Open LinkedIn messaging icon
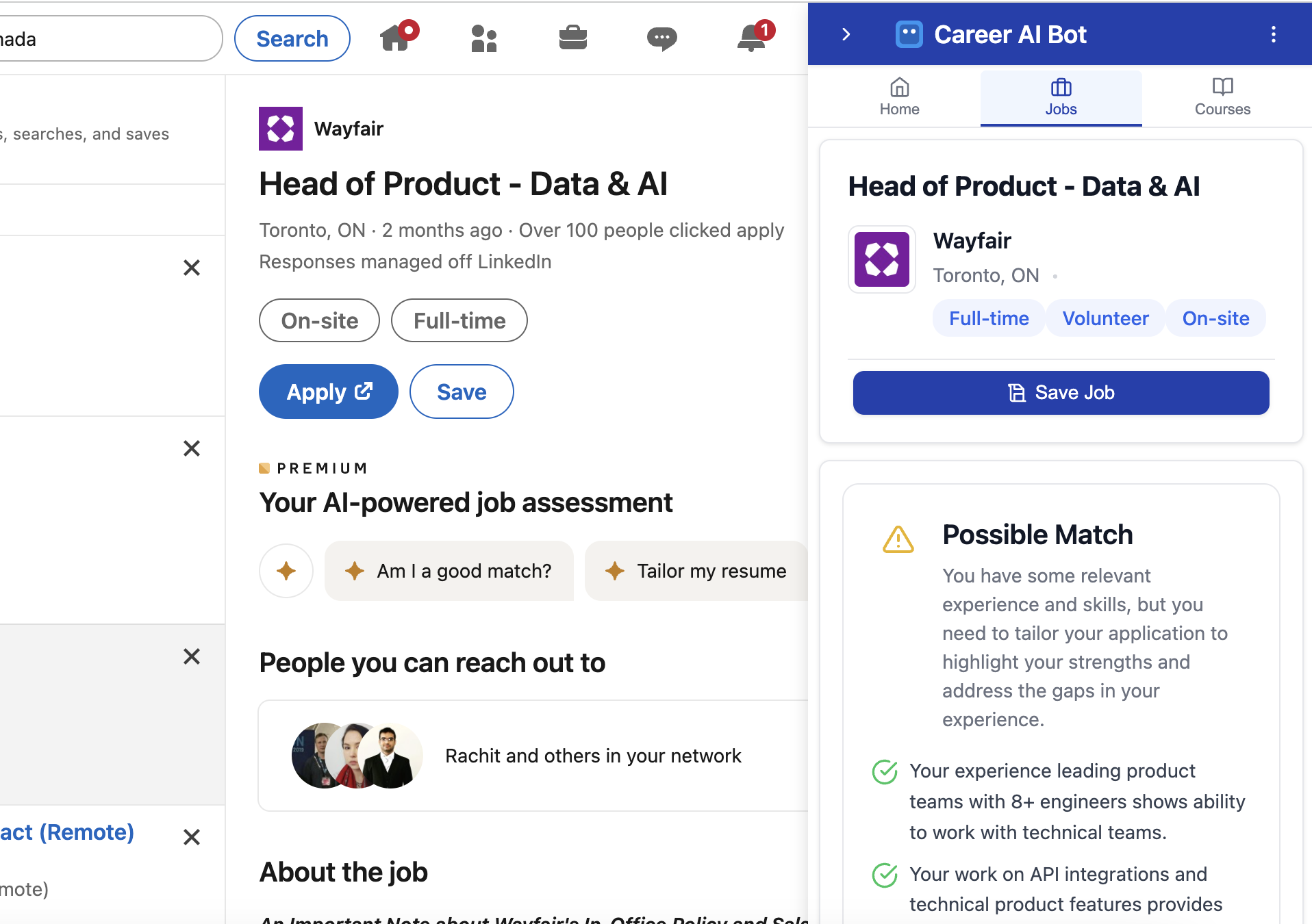The height and width of the screenshot is (924, 1312). [x=661, y=39]
